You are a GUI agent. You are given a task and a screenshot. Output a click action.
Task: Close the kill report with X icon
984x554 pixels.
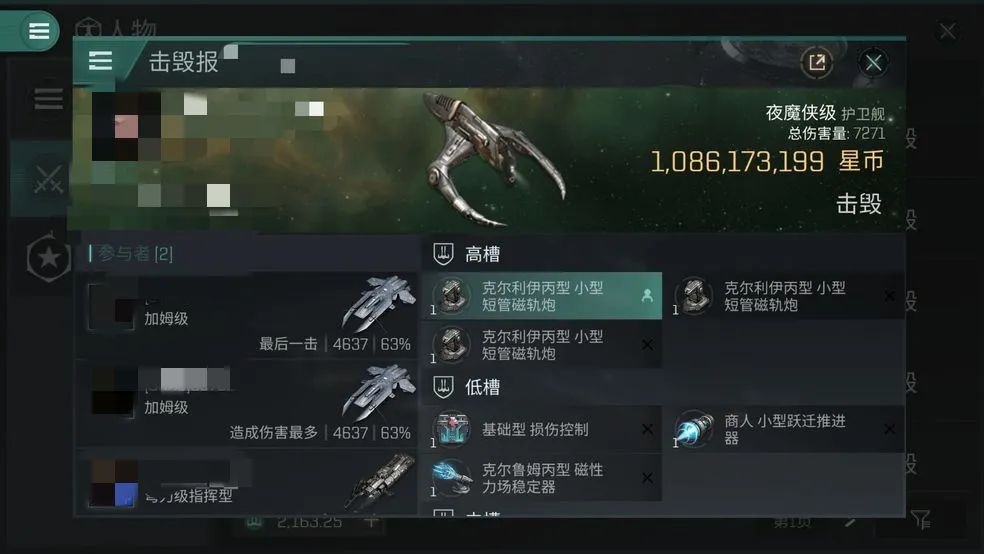(873, 63)
